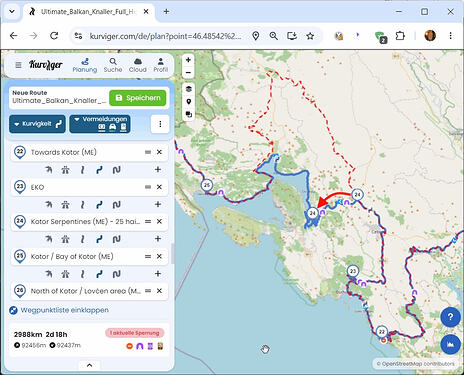Remove the EKO waypoint
464x375 pixels.
(159, 187)
